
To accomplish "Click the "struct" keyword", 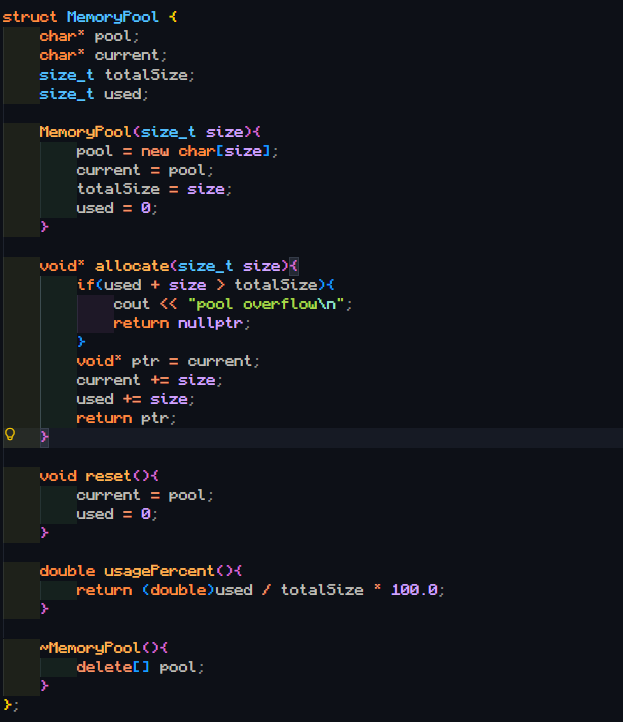I will click(x=29, y=17).
